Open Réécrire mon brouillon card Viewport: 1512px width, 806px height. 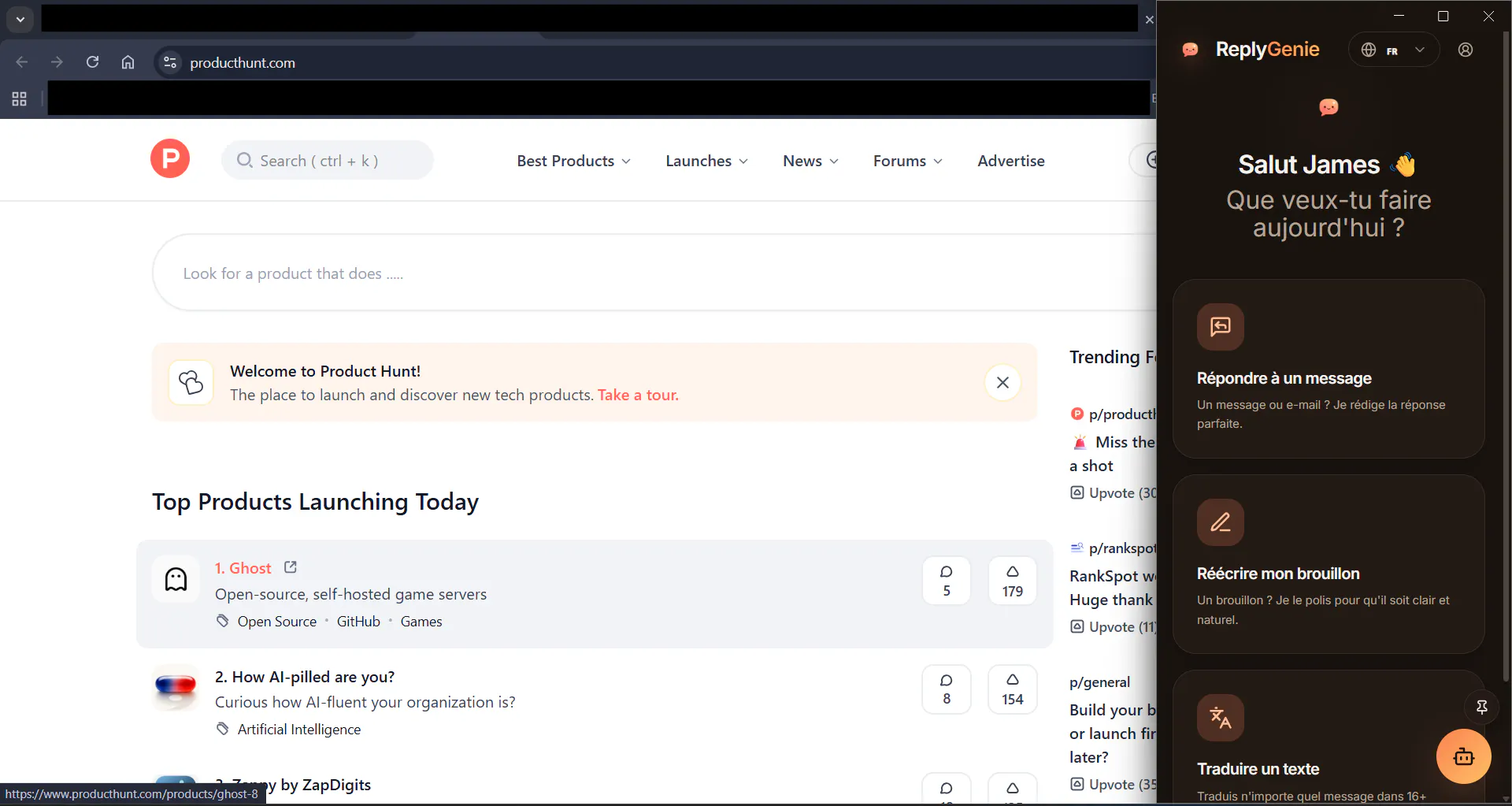1329,563
